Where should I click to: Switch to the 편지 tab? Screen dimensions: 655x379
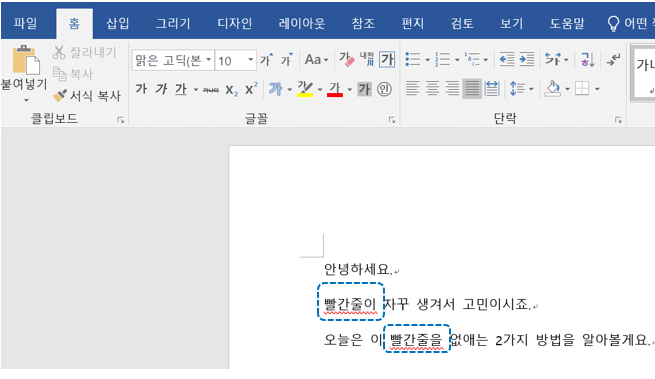(x=413, y=23)
